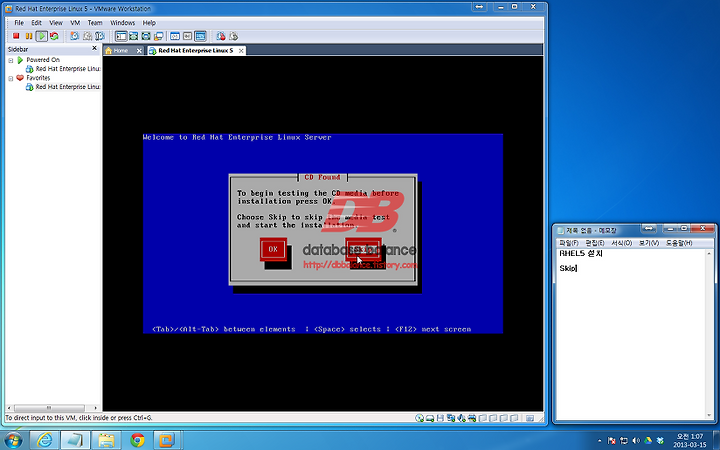Open Google Chrome from the taskbar
This screenshot has height=450, width=720.
coord(137,440)
